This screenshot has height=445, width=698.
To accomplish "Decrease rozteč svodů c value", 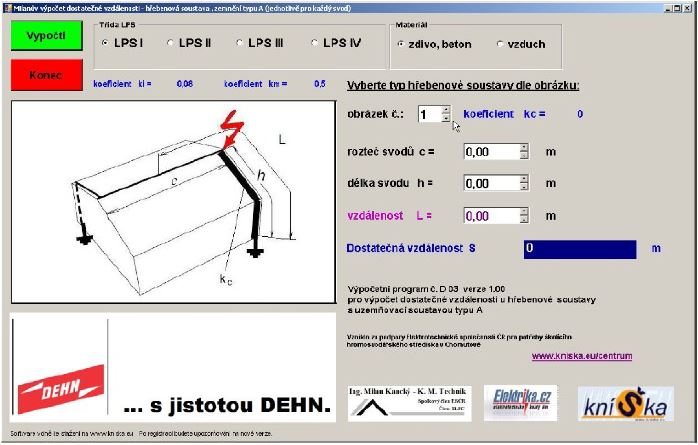I will click(x=524, y=155).
